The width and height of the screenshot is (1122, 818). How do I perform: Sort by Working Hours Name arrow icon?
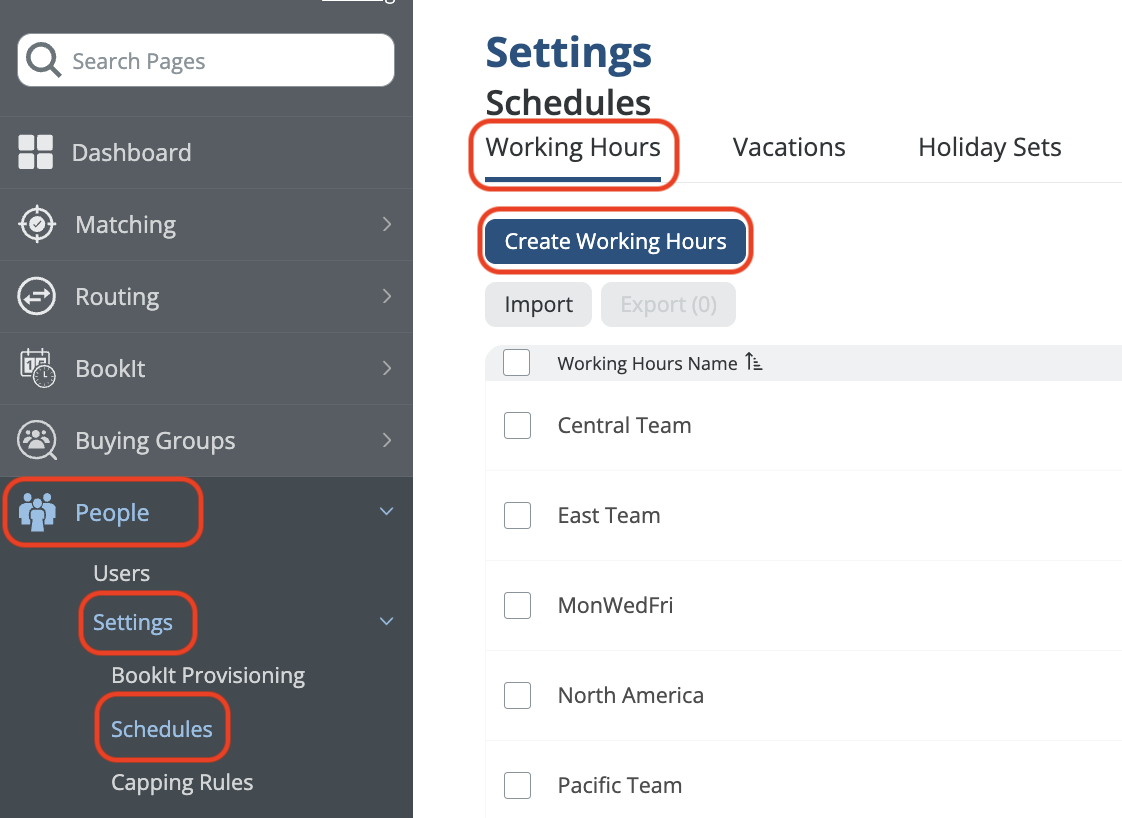[754, 363]
